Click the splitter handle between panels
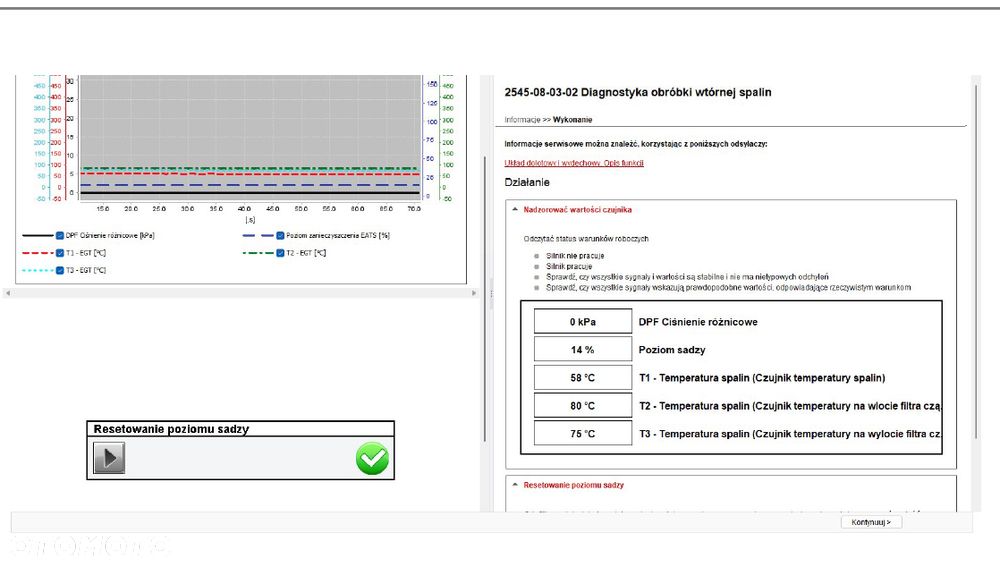The width and height of the screenshot is (1000, 566). pyautogui.click(x=491, y=294)
